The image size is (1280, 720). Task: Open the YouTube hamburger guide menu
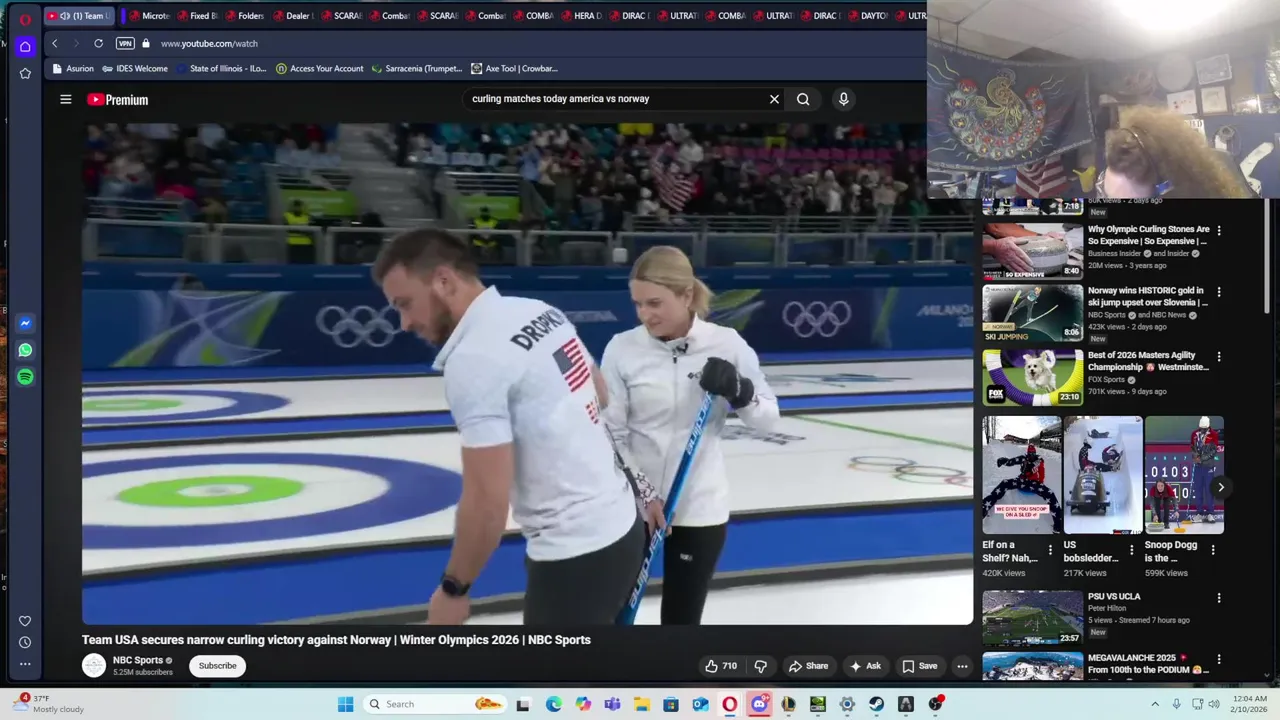(x=66, y=99)
